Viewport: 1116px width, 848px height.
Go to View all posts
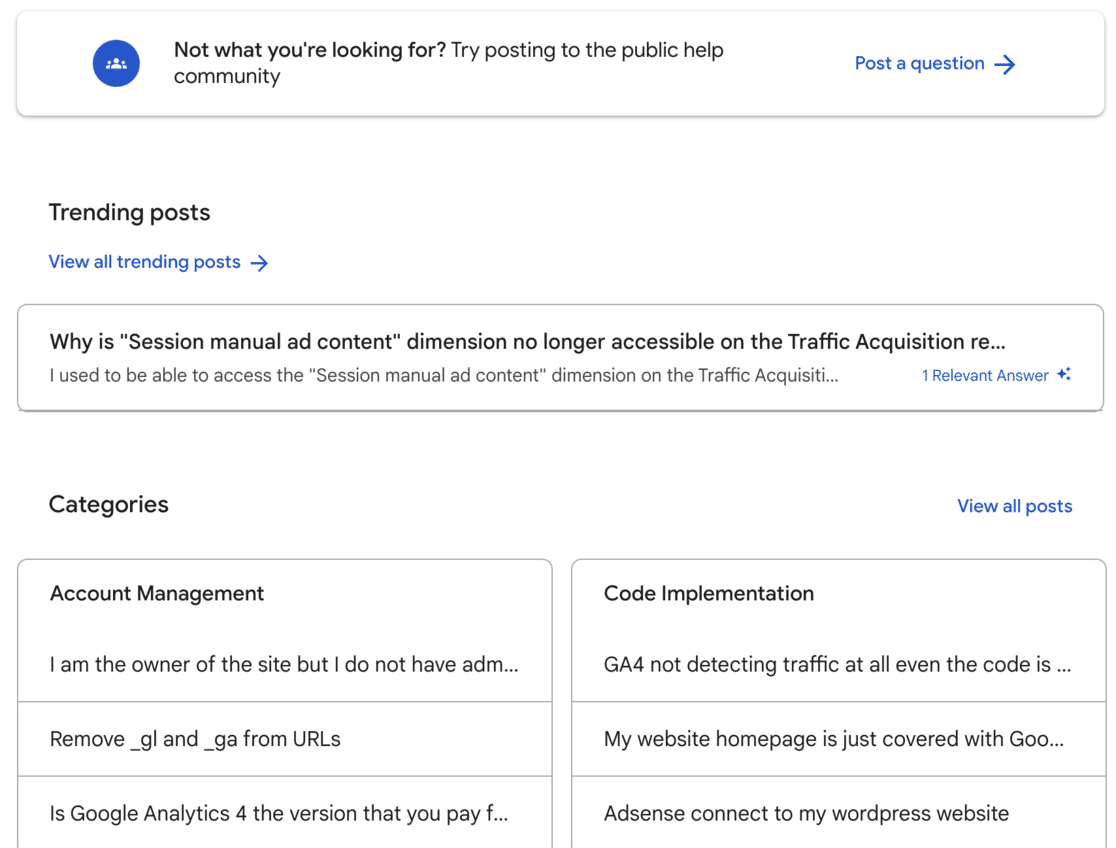coord(1014,506)
